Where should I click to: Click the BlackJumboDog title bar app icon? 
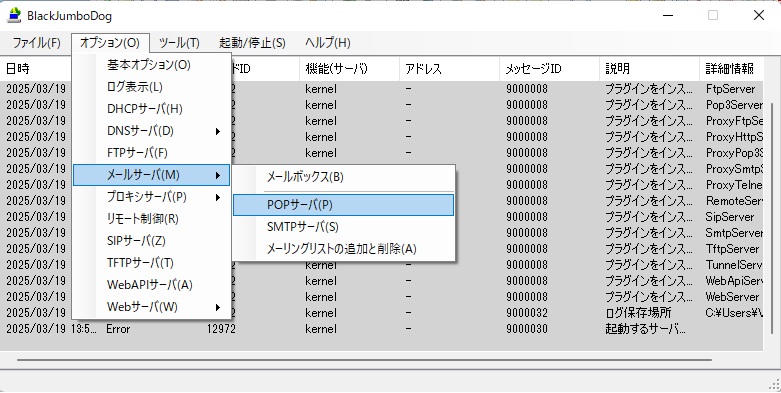tap(14, 15)
